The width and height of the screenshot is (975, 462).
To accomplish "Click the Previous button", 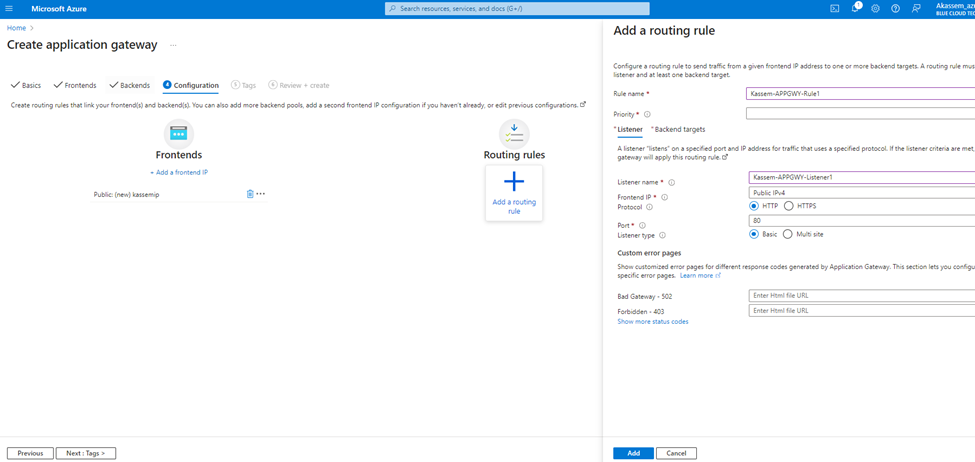I will (30, 453).
